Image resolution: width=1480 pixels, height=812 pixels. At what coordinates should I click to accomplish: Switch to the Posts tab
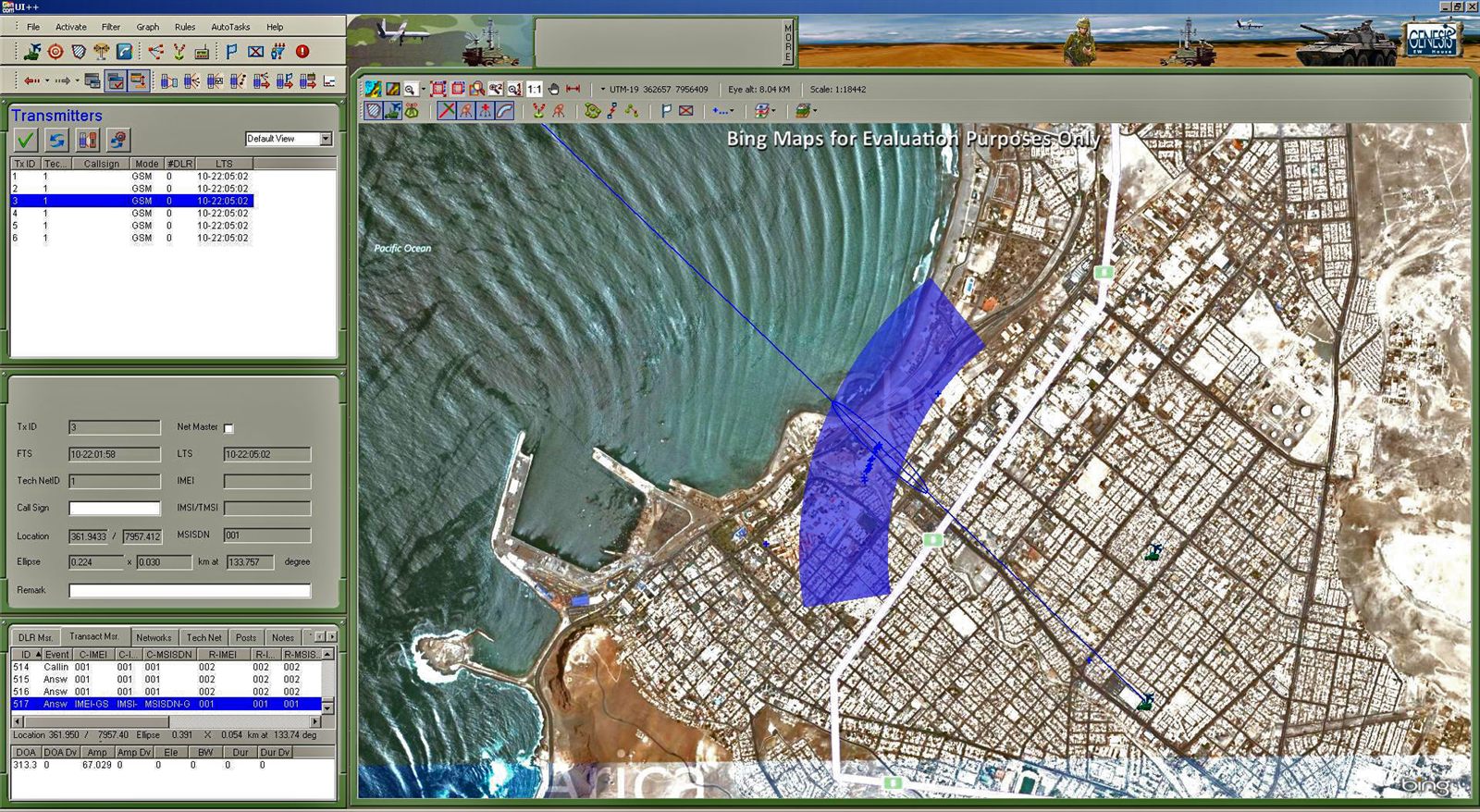coord(246,637)
